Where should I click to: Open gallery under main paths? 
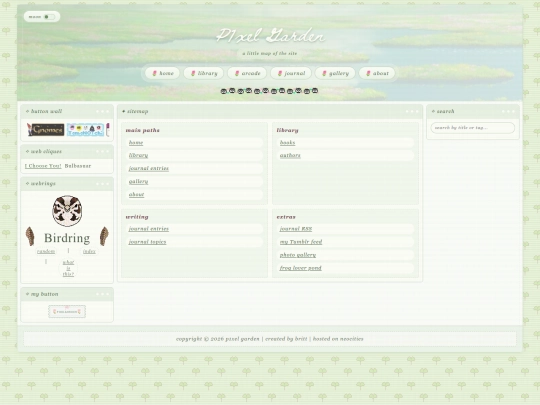coord(138,181)
